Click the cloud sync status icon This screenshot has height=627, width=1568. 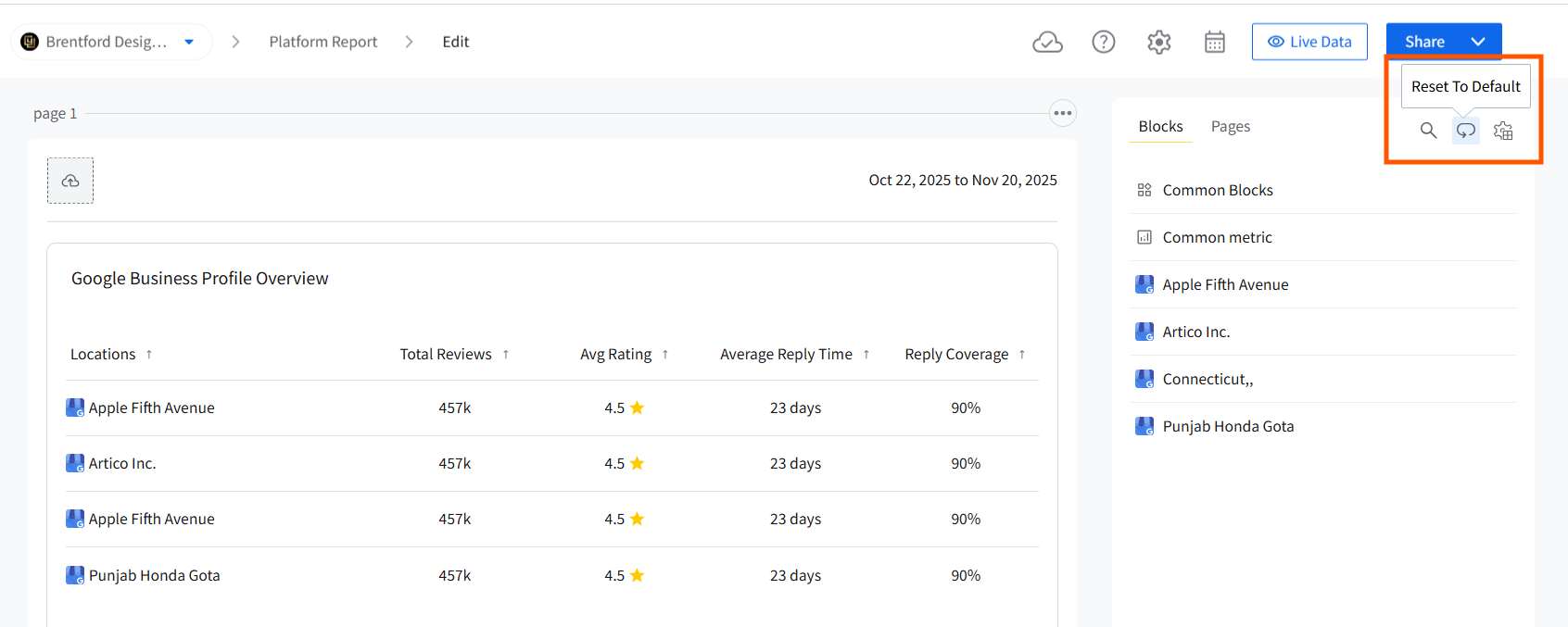[1047, 42]
